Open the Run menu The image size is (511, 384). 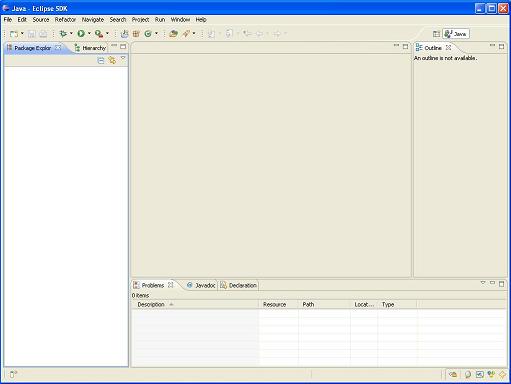tap(160, 20)
